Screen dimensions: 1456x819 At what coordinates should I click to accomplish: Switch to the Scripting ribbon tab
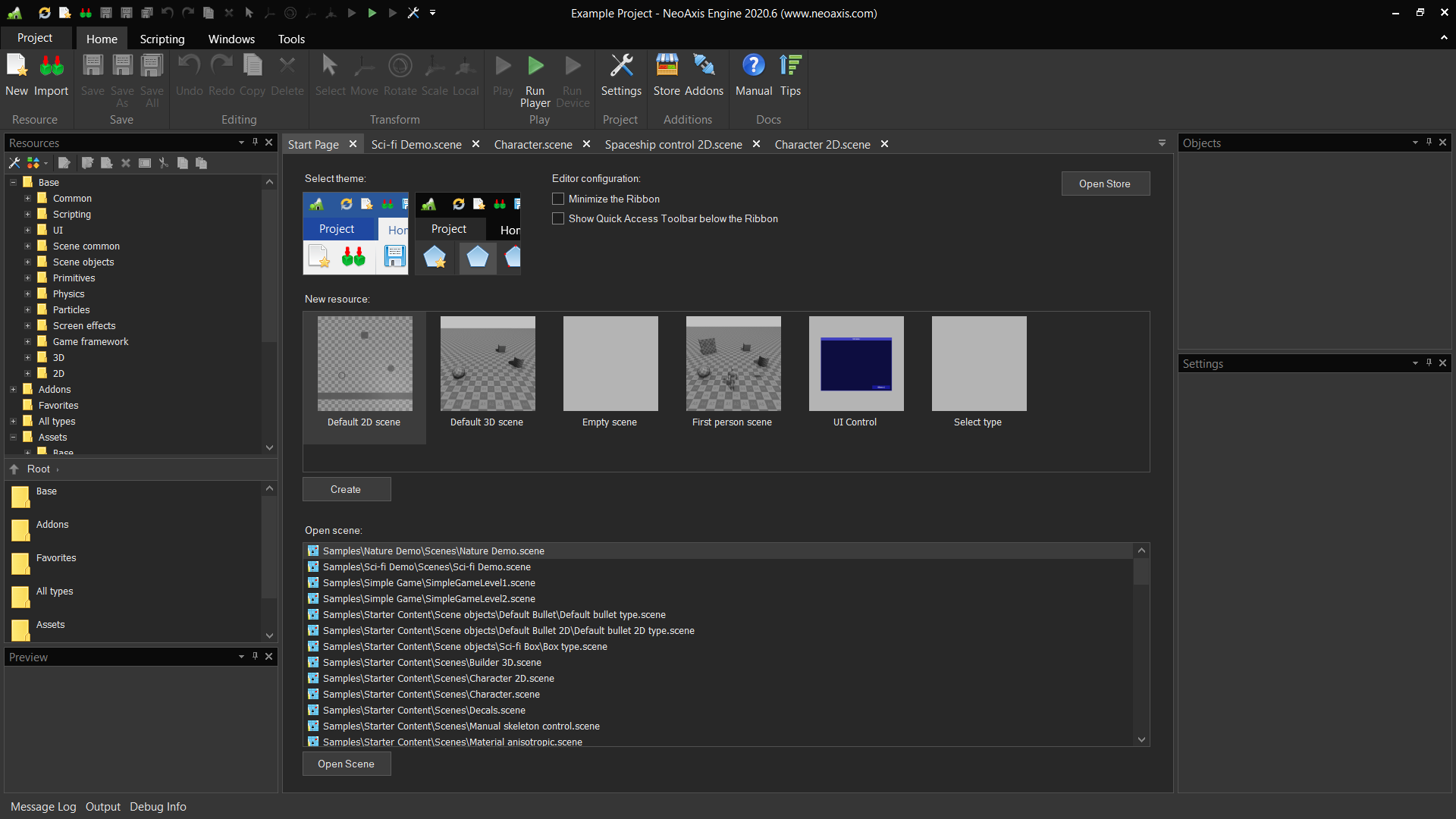(162, 39)
